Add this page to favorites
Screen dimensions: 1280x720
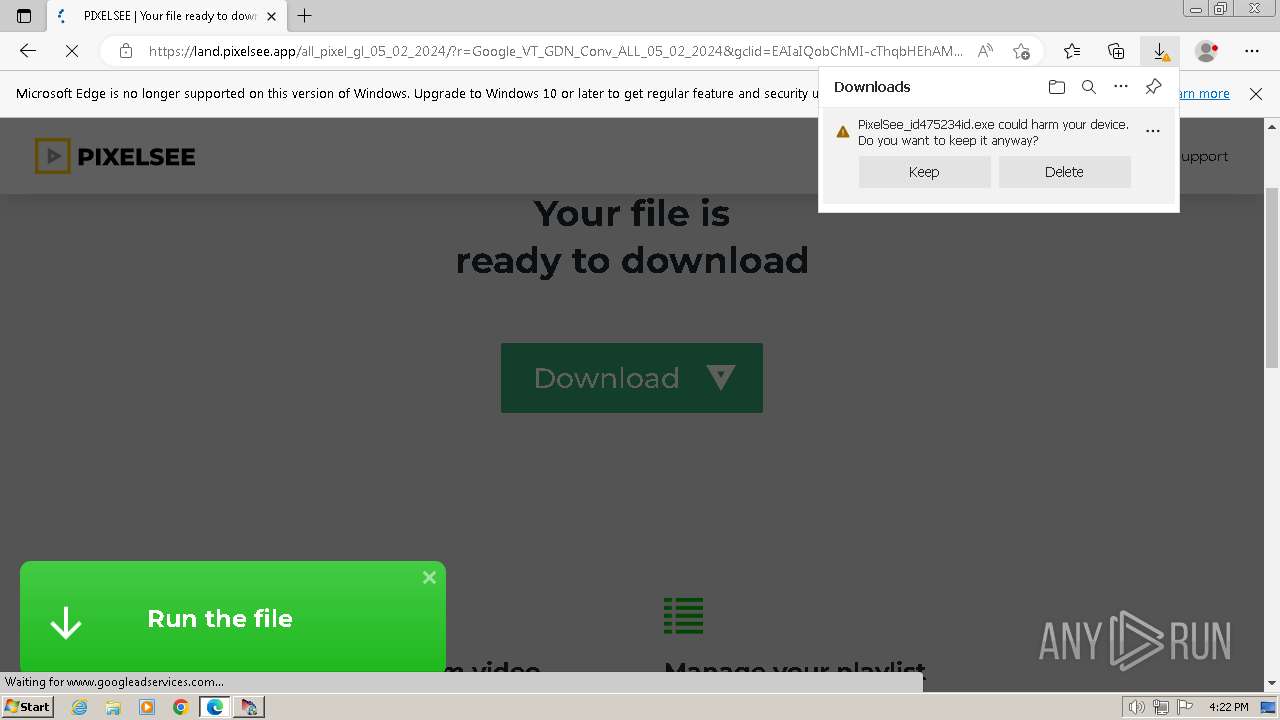click(x=1021, y=51)
